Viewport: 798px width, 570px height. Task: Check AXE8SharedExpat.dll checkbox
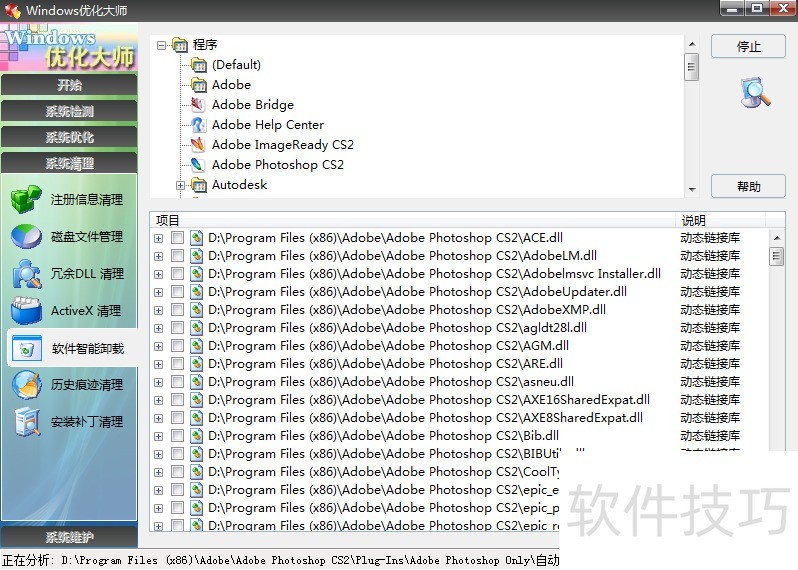pyautogui.click(x=177, y=418)
